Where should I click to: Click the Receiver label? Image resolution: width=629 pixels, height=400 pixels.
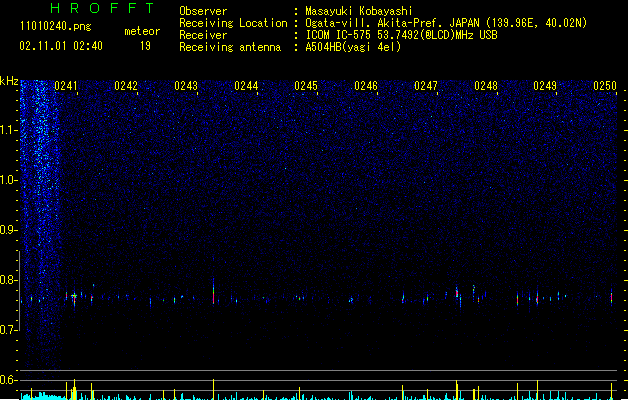pyautogui.click(x=203, y=35)
